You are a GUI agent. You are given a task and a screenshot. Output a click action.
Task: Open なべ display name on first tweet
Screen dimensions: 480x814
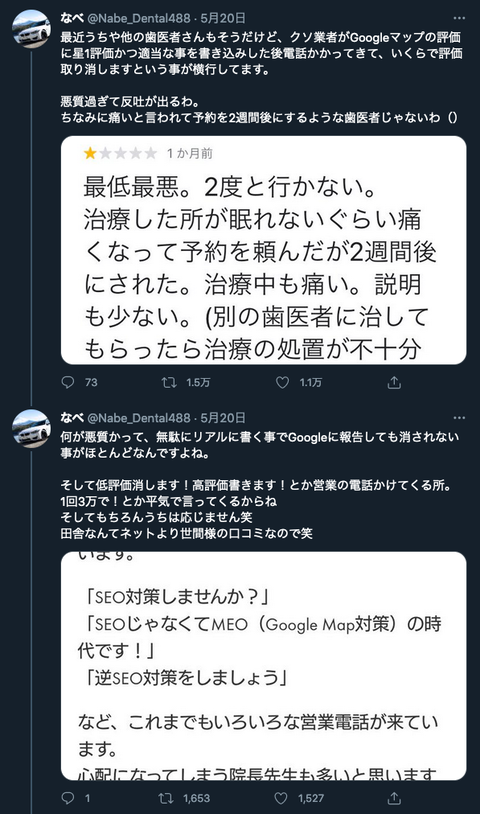[x=72, y=18]
